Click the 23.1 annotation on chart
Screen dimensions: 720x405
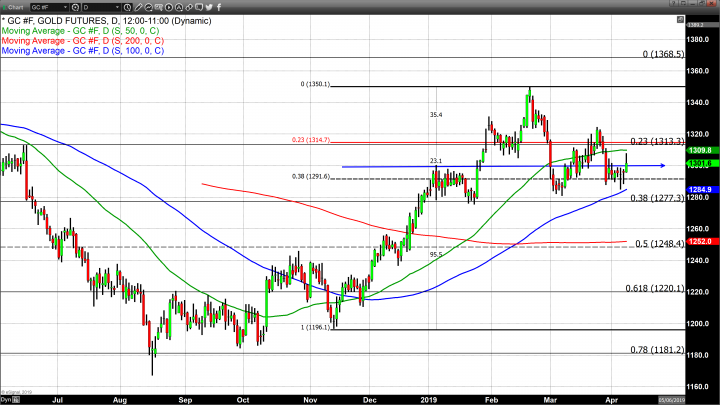click(x=436, y=161)
